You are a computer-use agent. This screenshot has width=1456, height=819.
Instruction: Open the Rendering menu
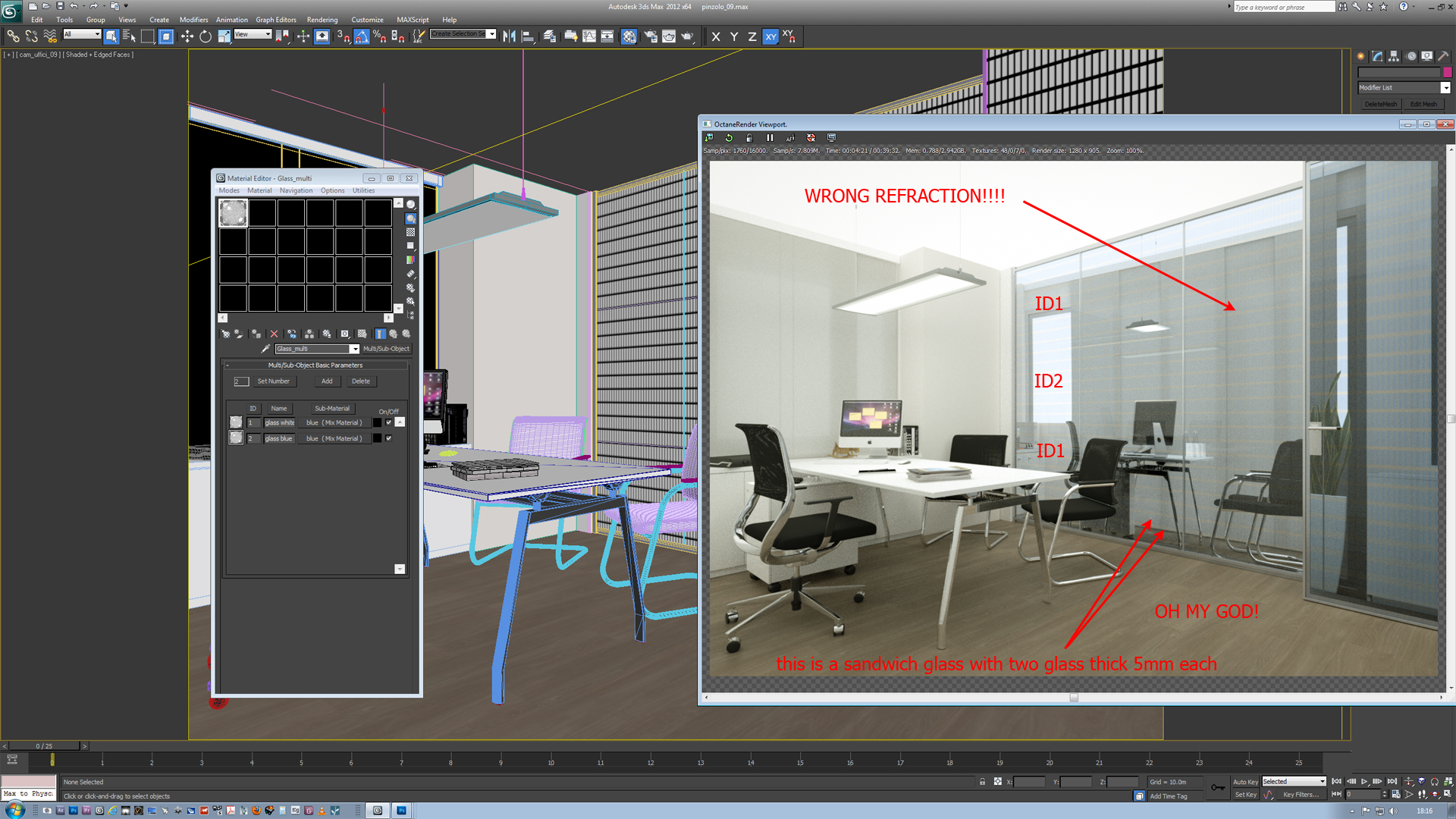tap(322, 20)
